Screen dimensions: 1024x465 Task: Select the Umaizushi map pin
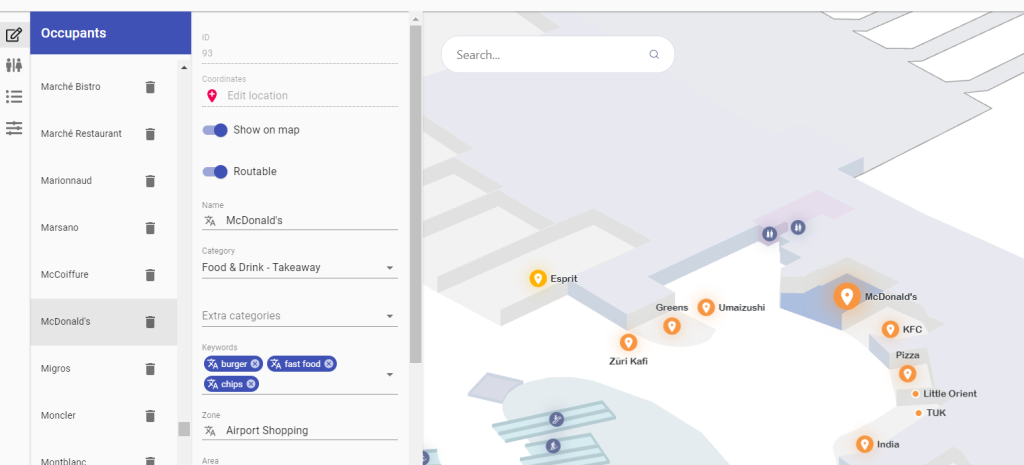coord(705,308)
